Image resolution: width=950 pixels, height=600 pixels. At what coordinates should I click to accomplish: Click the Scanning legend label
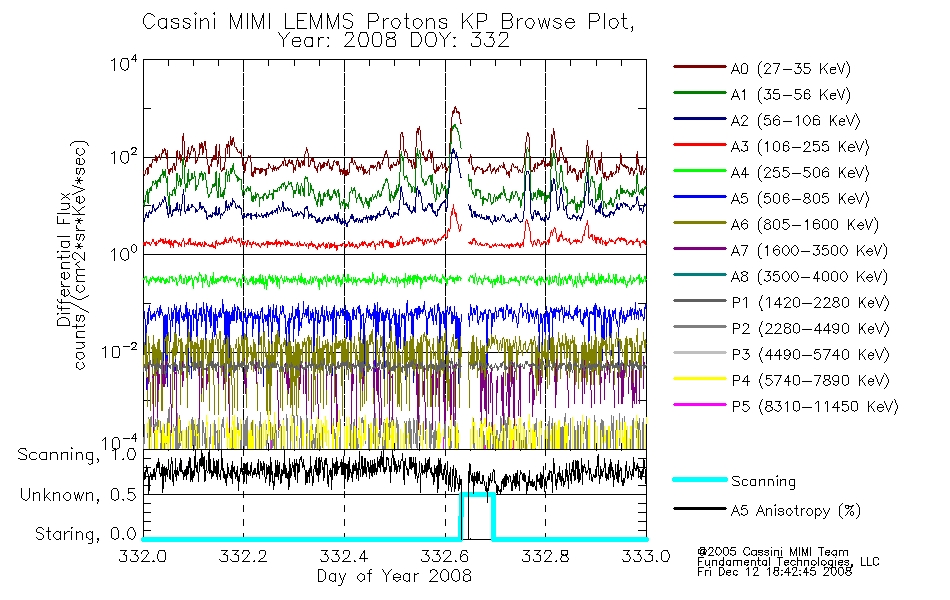click(763, 482)
